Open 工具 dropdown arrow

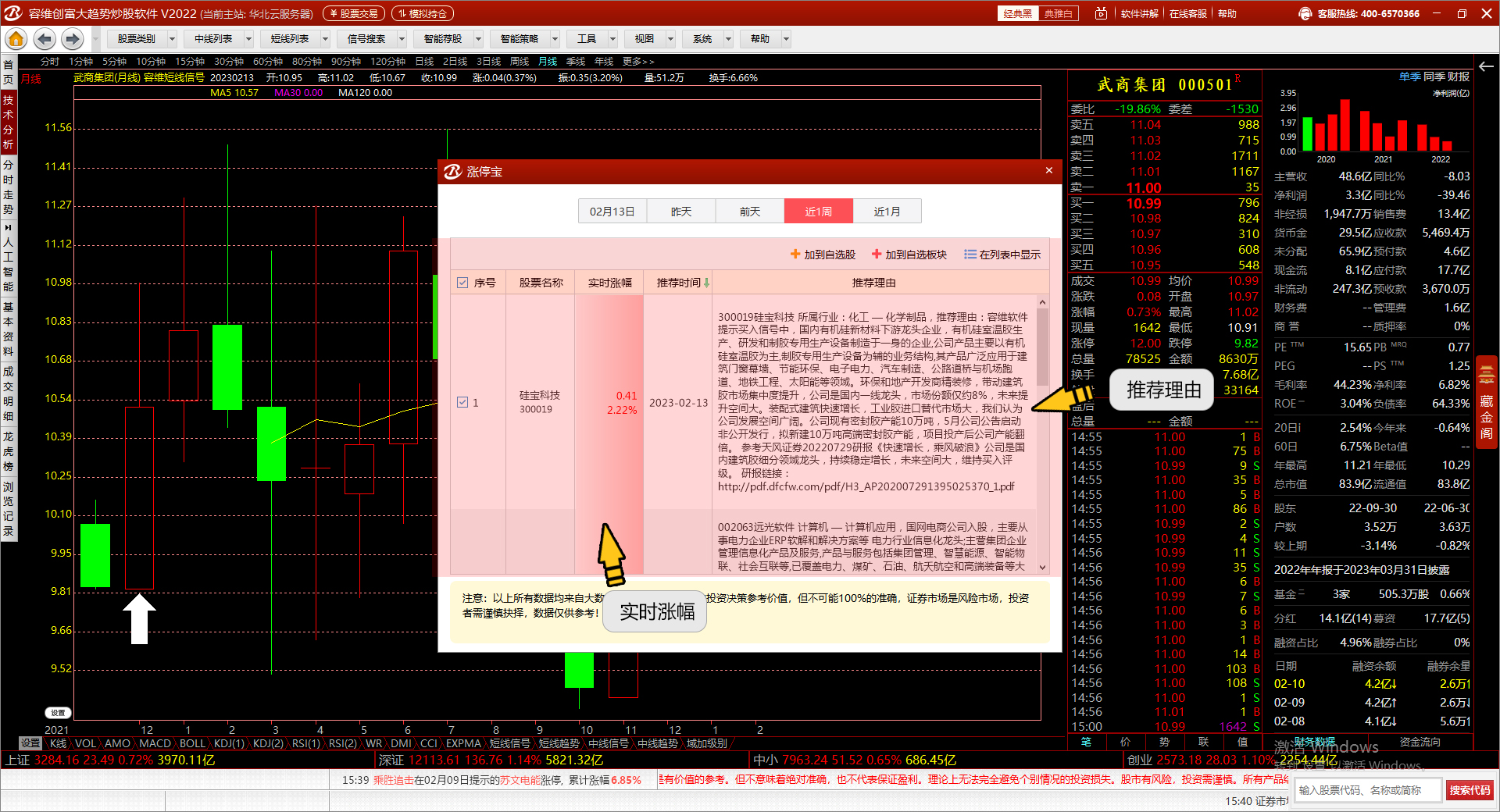(x=612, y=38)
